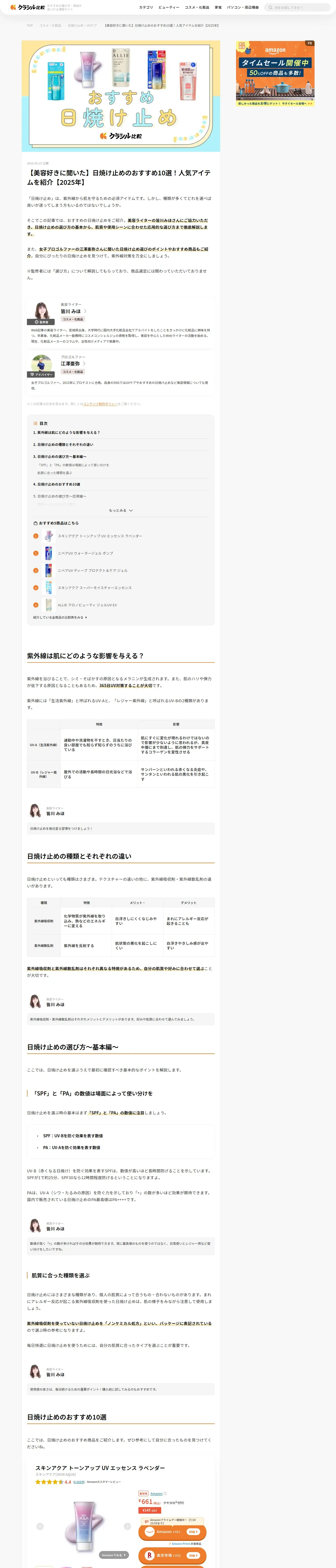Click the 目次 list icon
Image resolution: width=336 pixels, height=1568 pixels.
pos(35,423)
